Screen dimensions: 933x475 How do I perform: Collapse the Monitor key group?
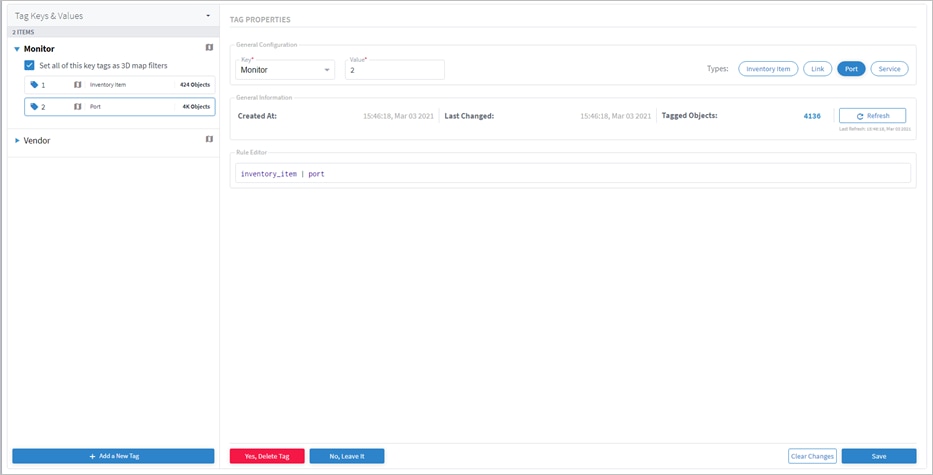pos(17,49)
